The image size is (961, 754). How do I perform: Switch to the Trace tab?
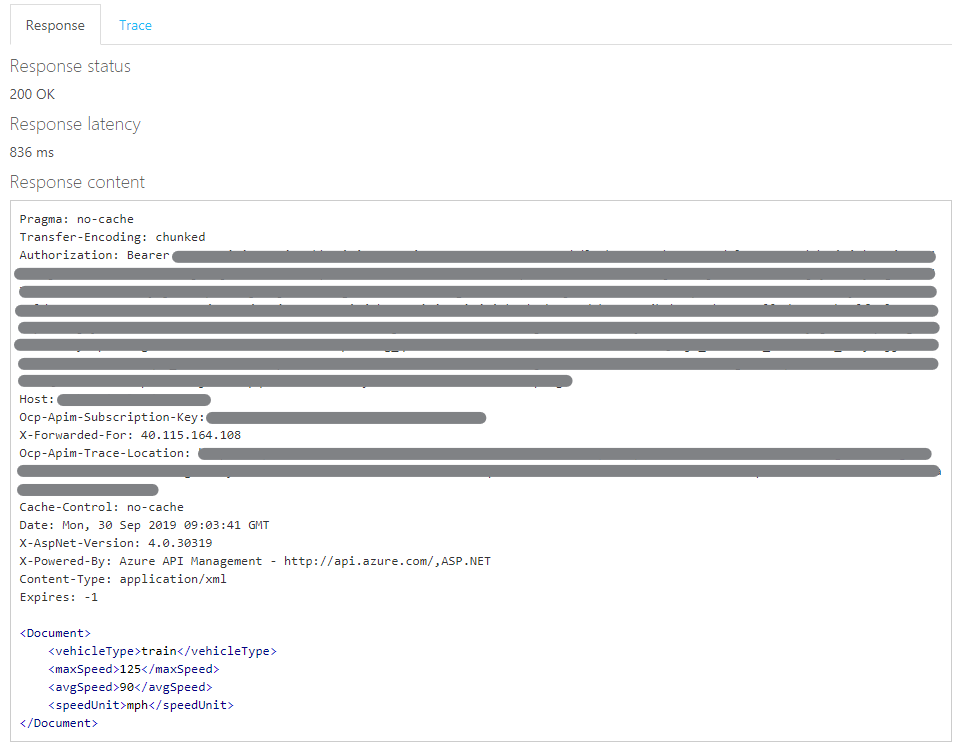tap(135, 25)
